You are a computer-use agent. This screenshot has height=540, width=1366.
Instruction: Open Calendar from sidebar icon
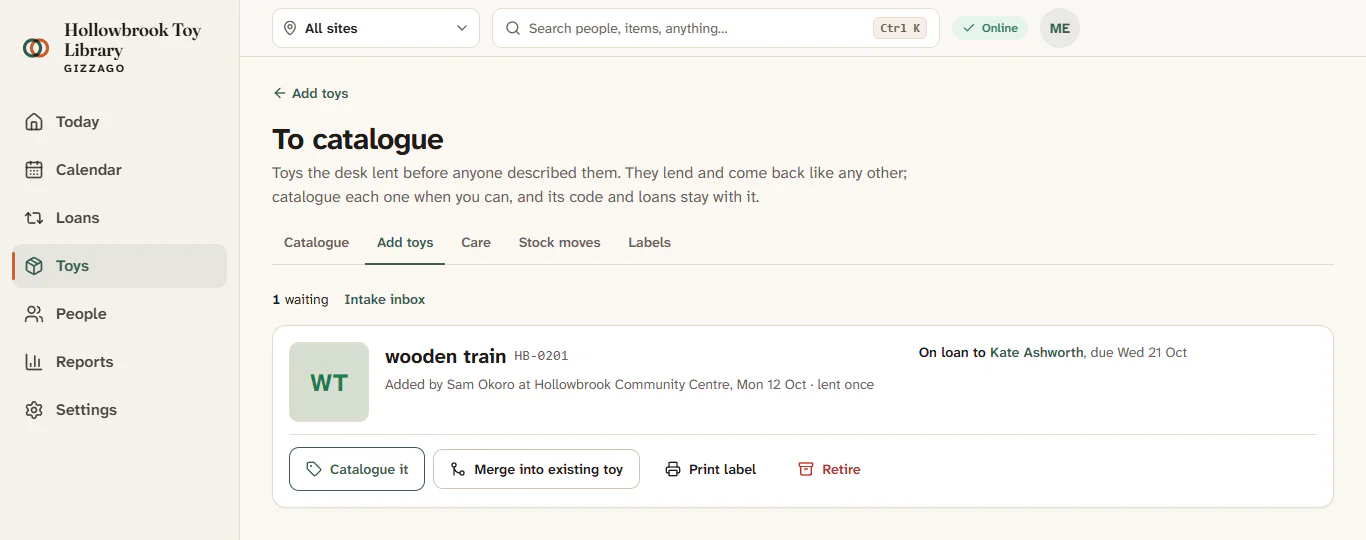[x=34, y=170]
